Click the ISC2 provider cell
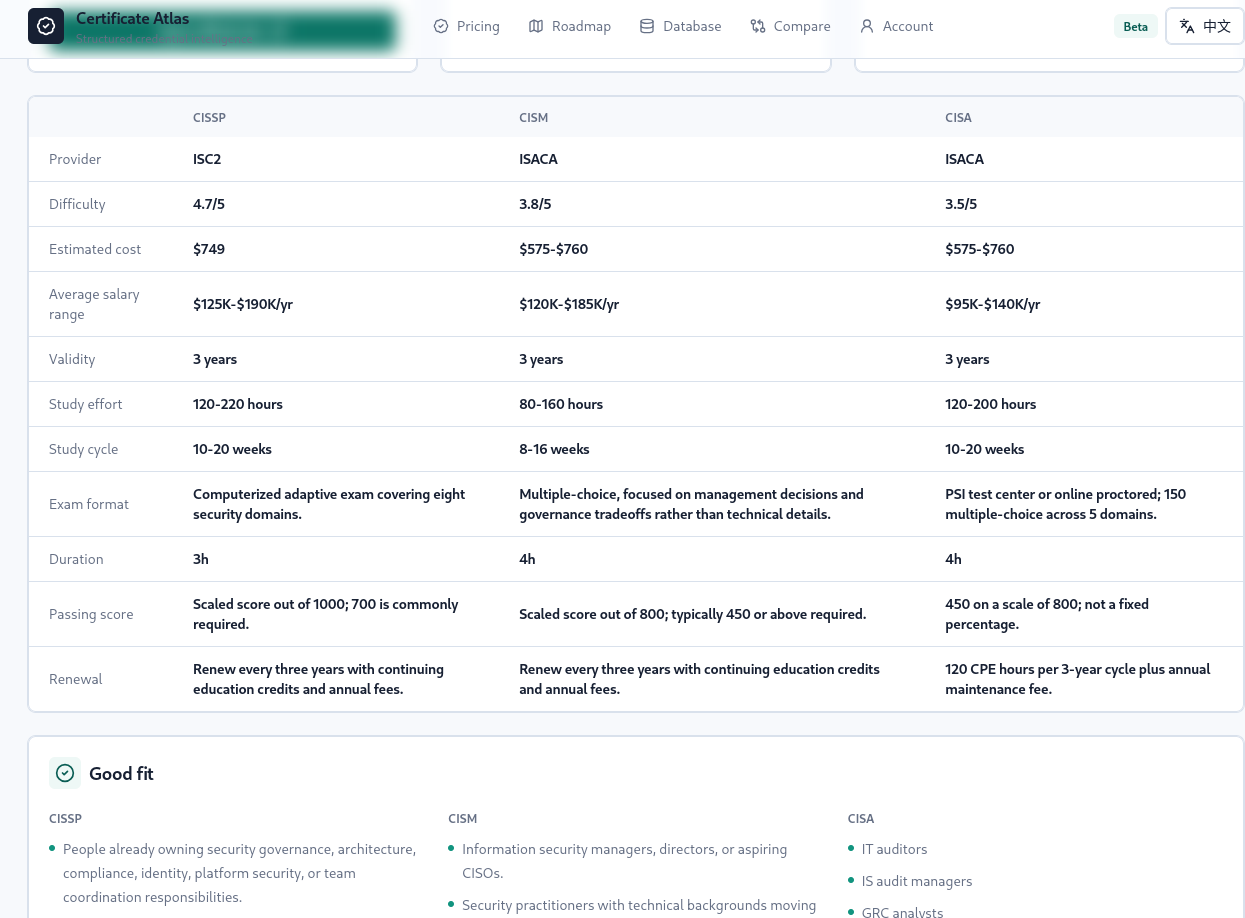 coord(207,159)
